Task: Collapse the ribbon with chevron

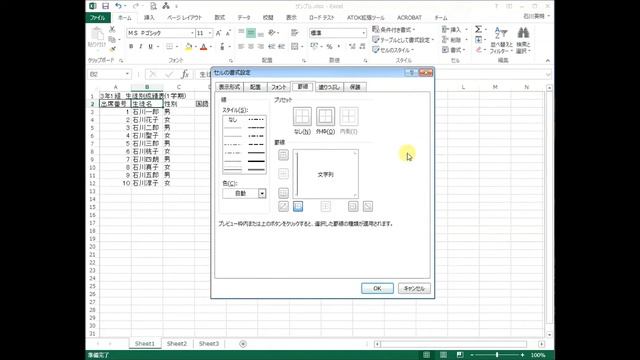Action: click(547, 60)
